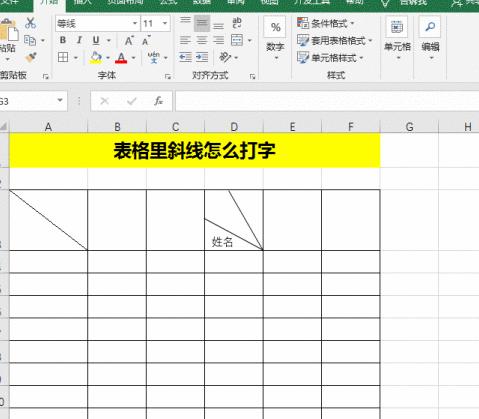Select the Format Painter brush icon
479x419 pixels.
[31, 58]
